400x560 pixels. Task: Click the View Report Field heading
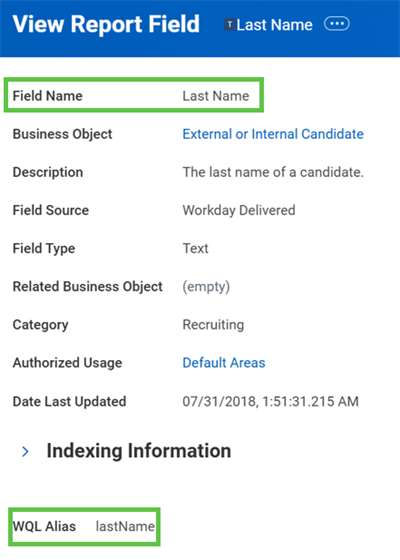[x=106, y=24]
